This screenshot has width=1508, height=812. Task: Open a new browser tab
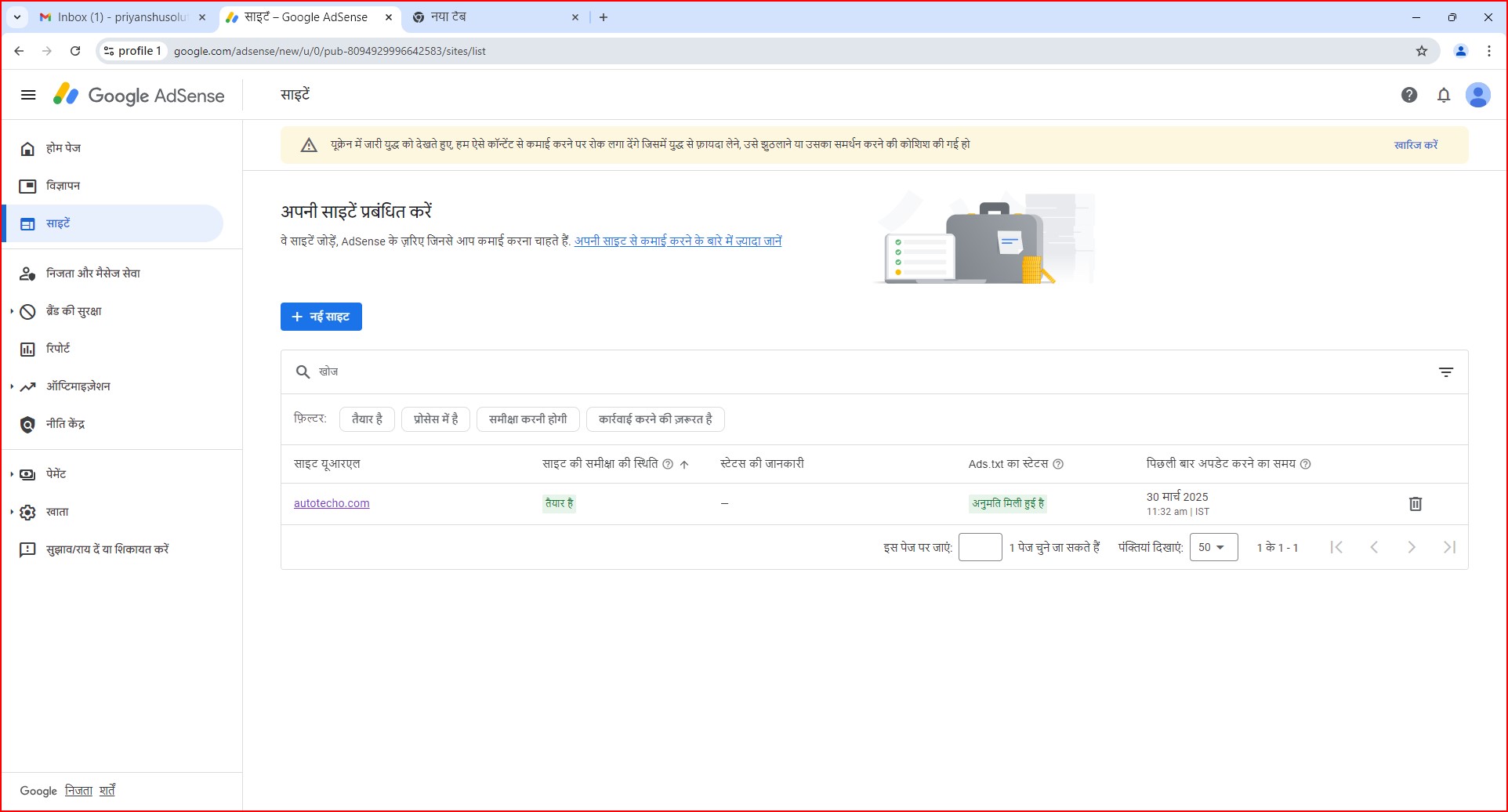(604, 17)
